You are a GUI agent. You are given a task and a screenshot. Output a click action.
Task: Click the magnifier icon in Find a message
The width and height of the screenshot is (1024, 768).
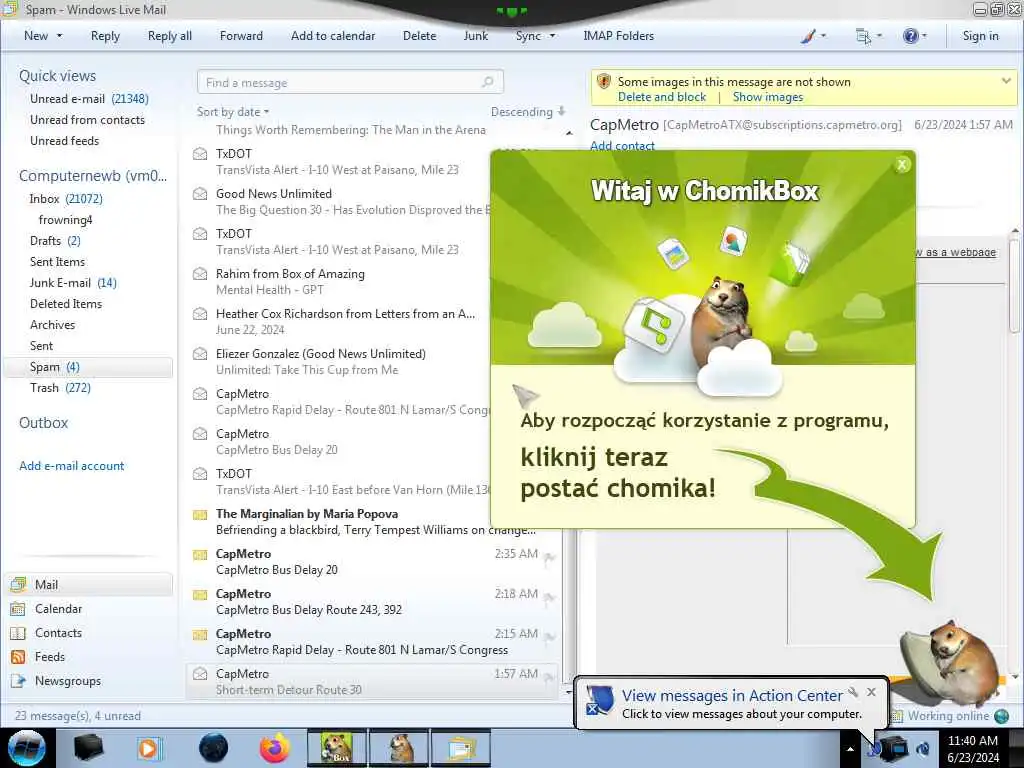[487, 82]
